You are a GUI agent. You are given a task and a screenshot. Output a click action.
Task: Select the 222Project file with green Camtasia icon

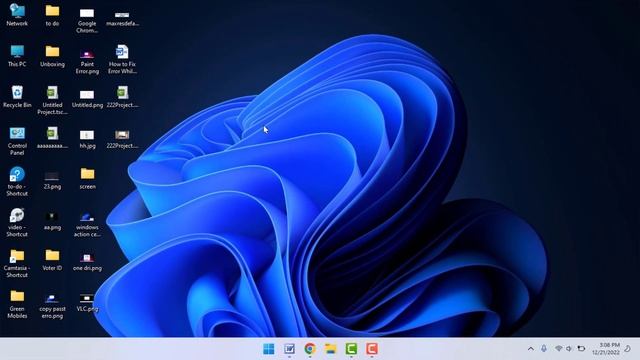pyautogui.click(x=122, y=97)
